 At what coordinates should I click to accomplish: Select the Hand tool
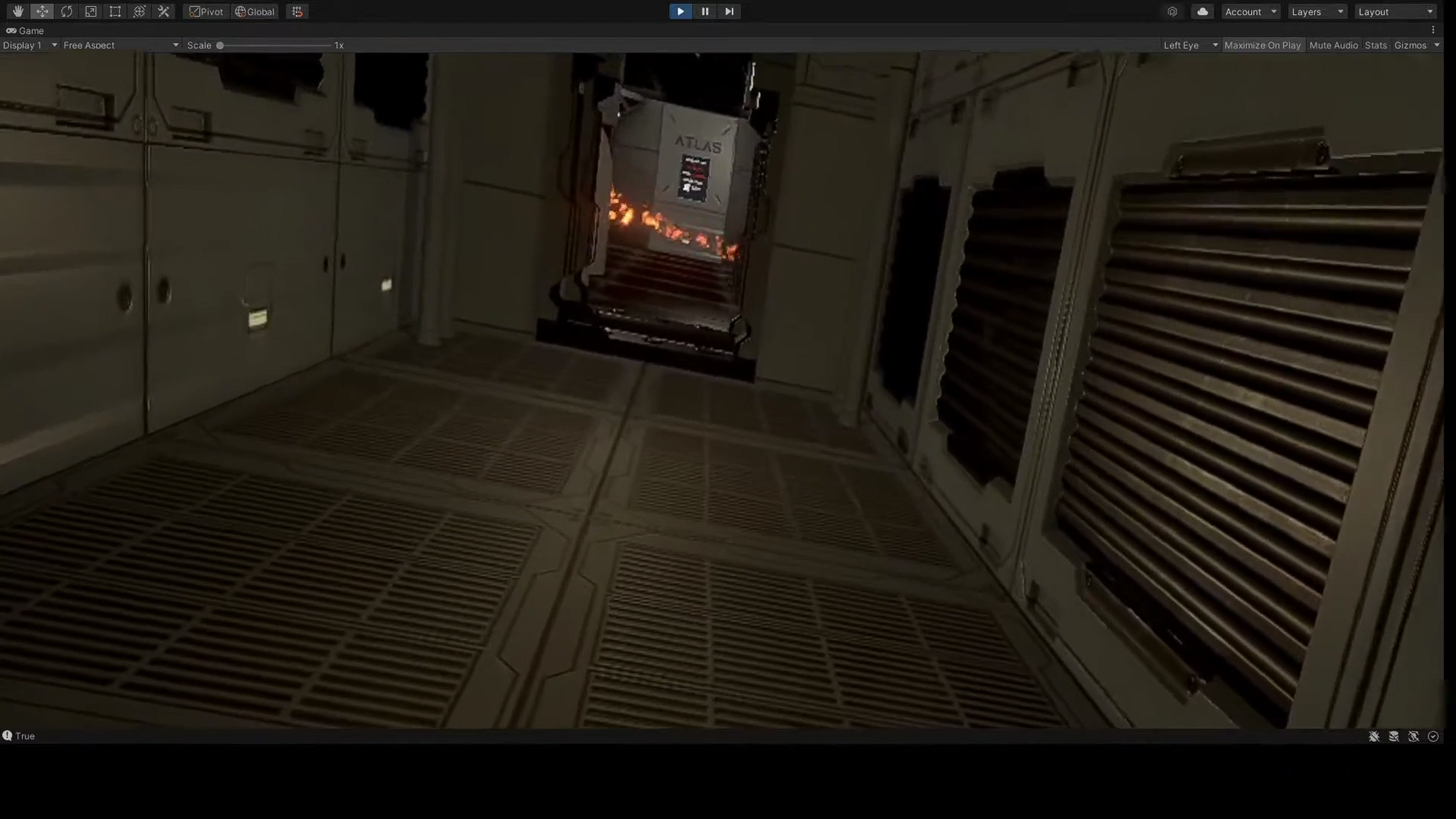(x=18, y=11)
